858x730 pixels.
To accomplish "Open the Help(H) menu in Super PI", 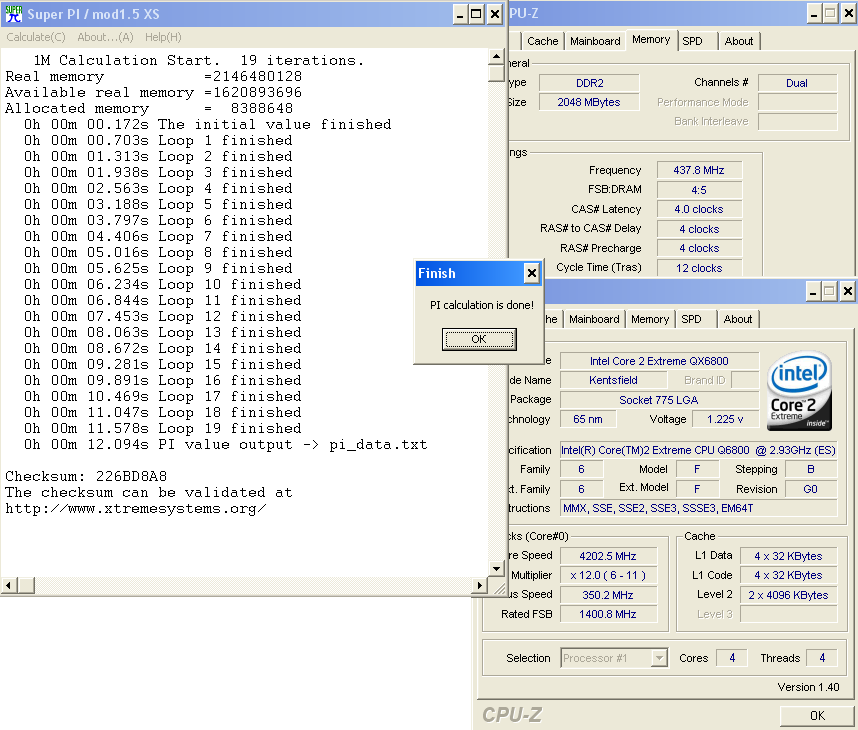I will pyautogui.click(x=163, y=37).
